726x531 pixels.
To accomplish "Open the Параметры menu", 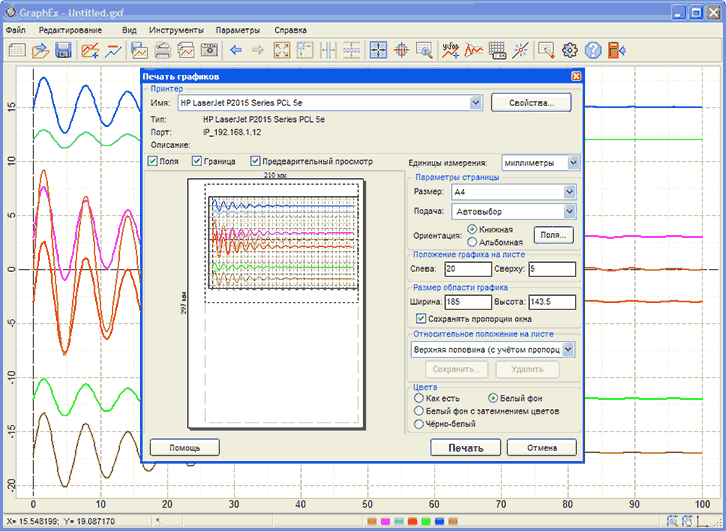I will click(x=237, y=30).
